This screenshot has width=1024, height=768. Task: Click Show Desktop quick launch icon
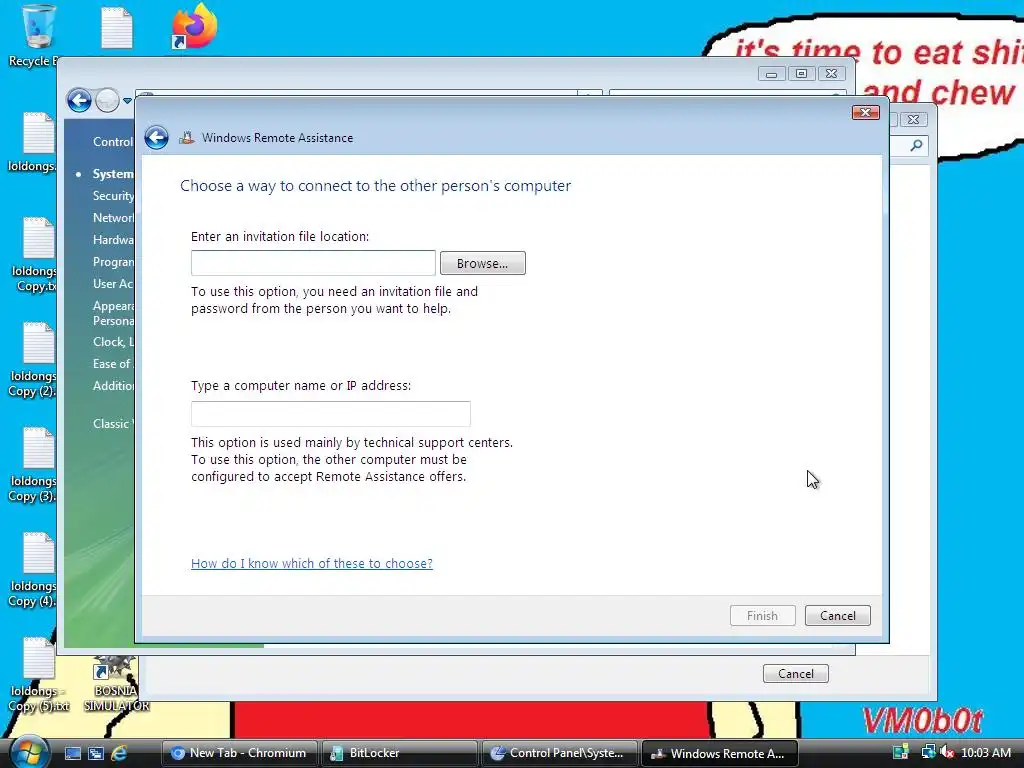(x=72, y=753)
